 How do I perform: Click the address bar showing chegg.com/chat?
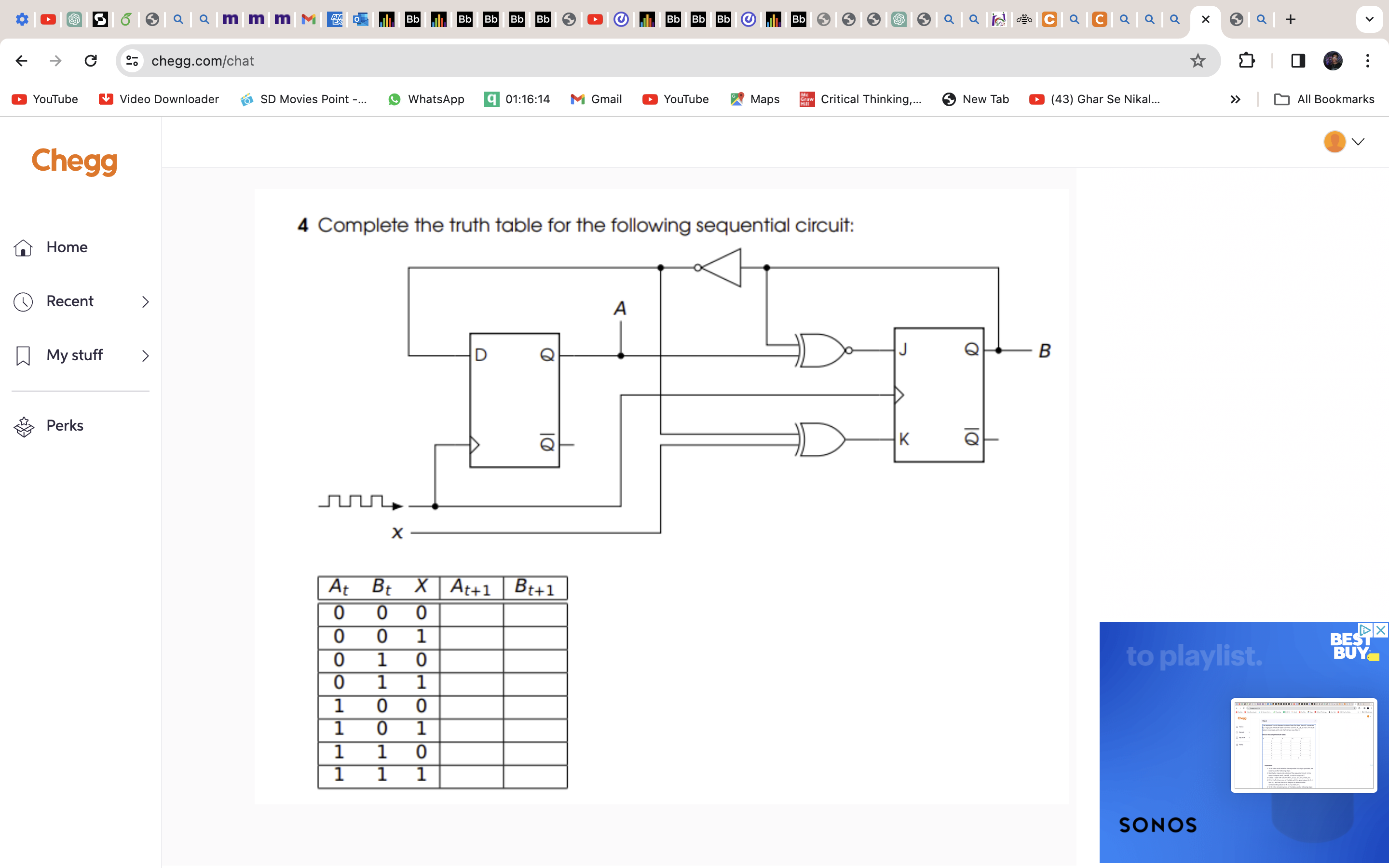point(203,60)
